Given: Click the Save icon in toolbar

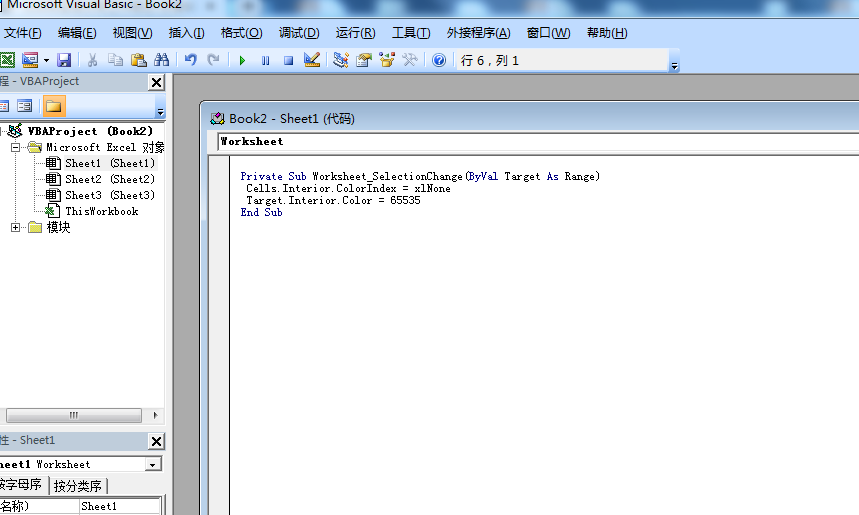Looking at the screenshot, I should 64,61.
